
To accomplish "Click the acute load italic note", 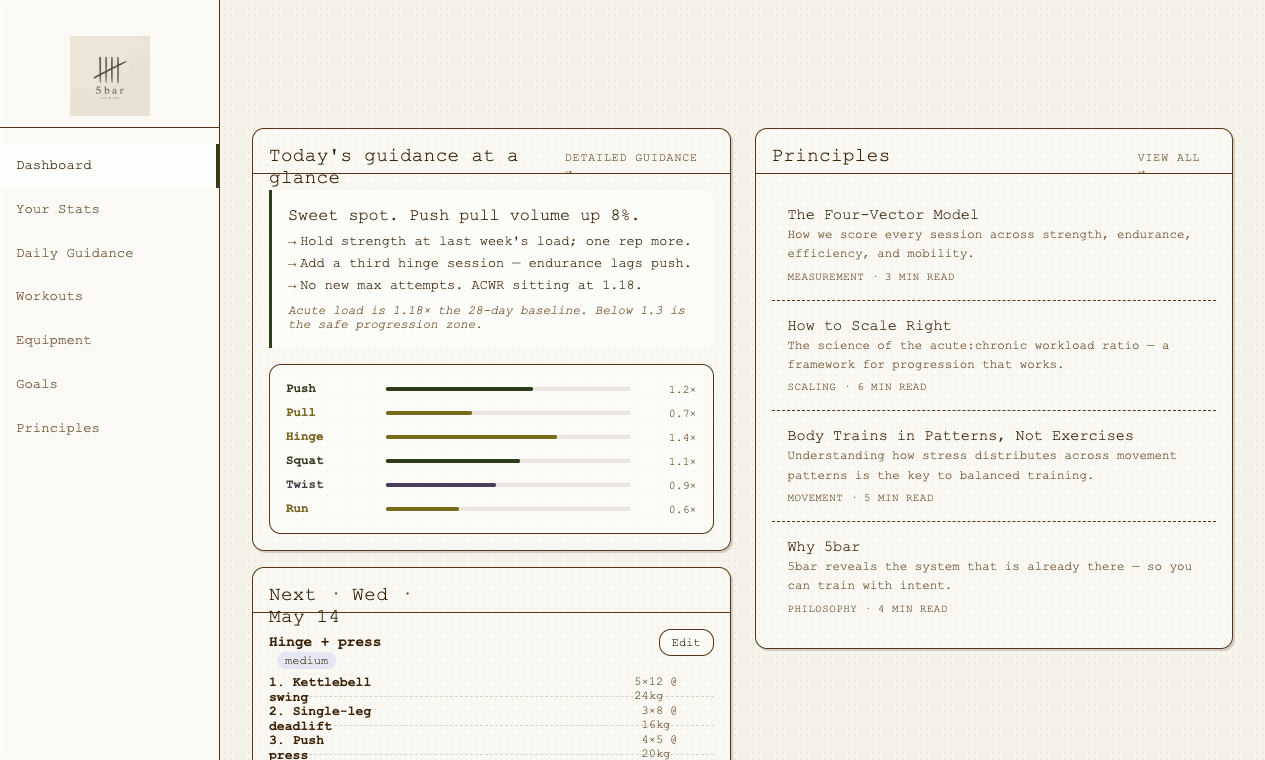I will coord(487,317).
